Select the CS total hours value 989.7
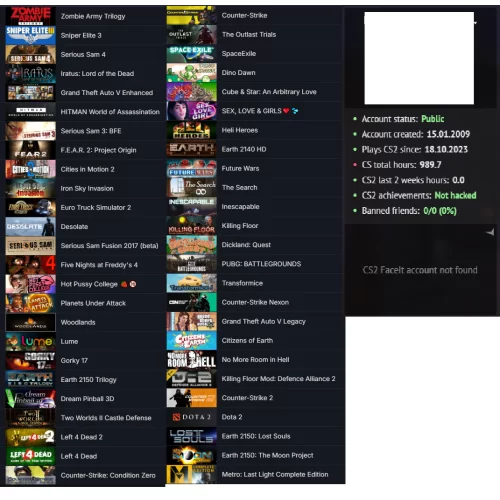This screenshot has width=500, height=500. [x=430, y=165]
